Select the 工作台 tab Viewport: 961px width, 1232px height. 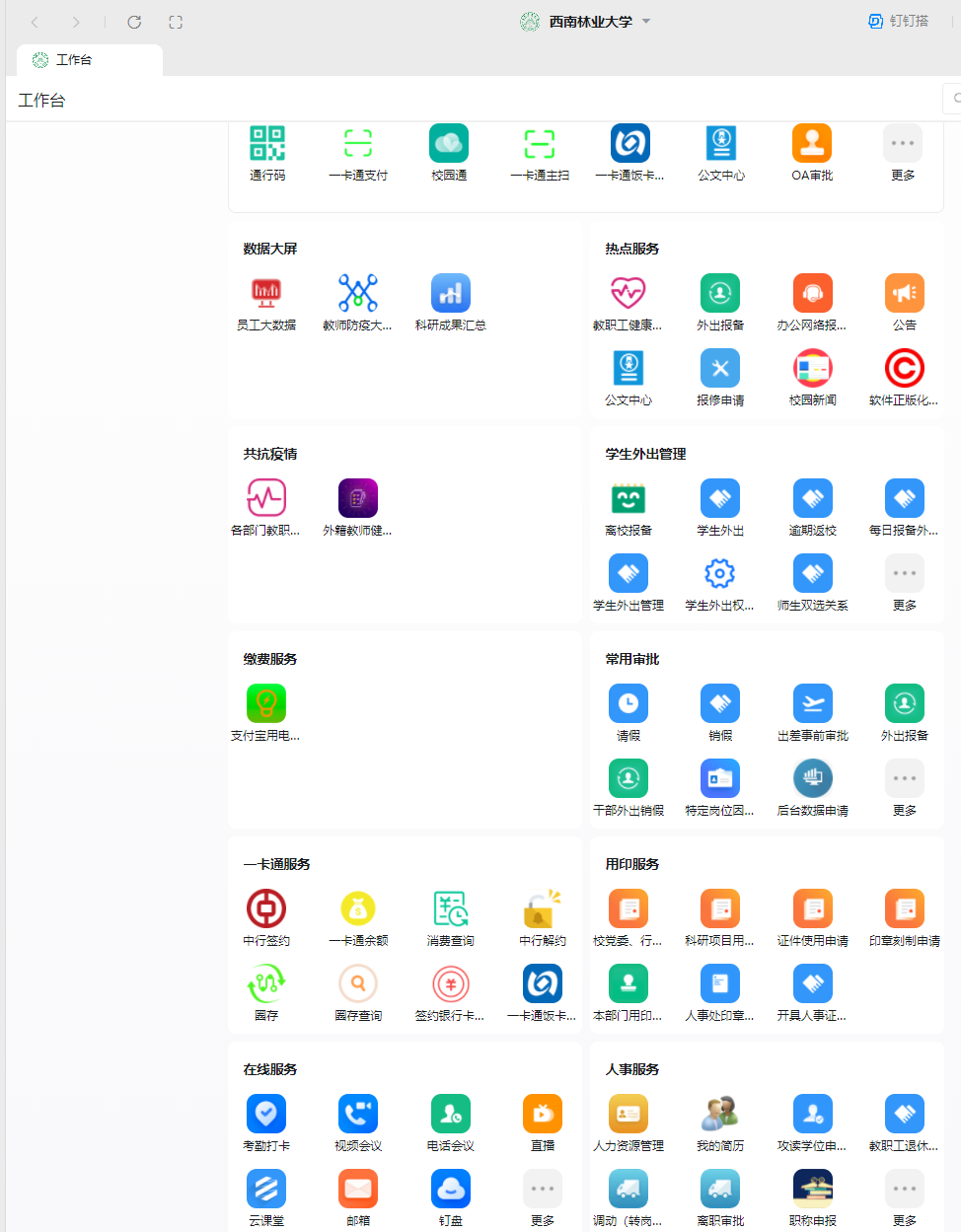tap(89, 60)
